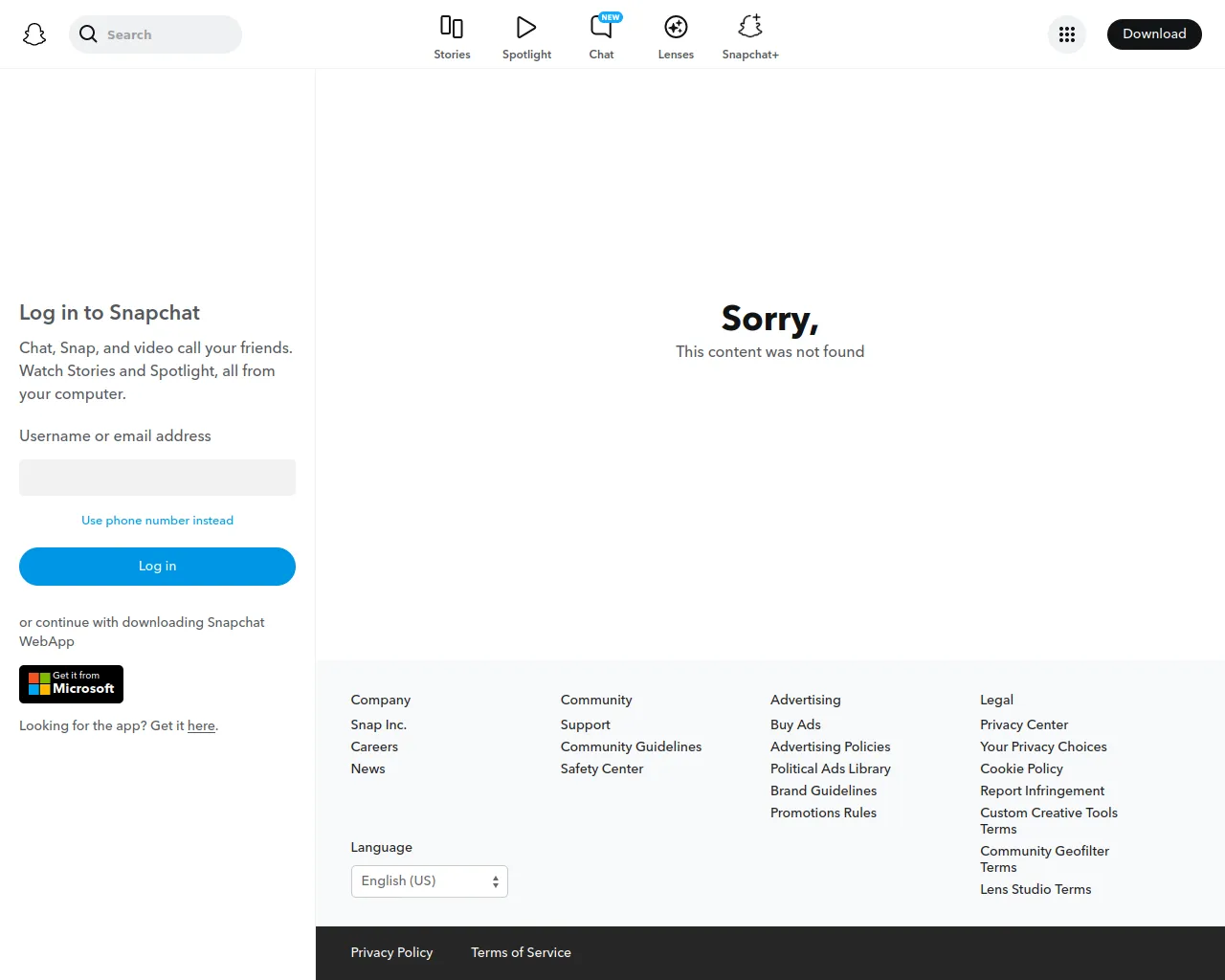Click Use phone number instead
This screenshot has height=980, width=1225.
[157, 521]
